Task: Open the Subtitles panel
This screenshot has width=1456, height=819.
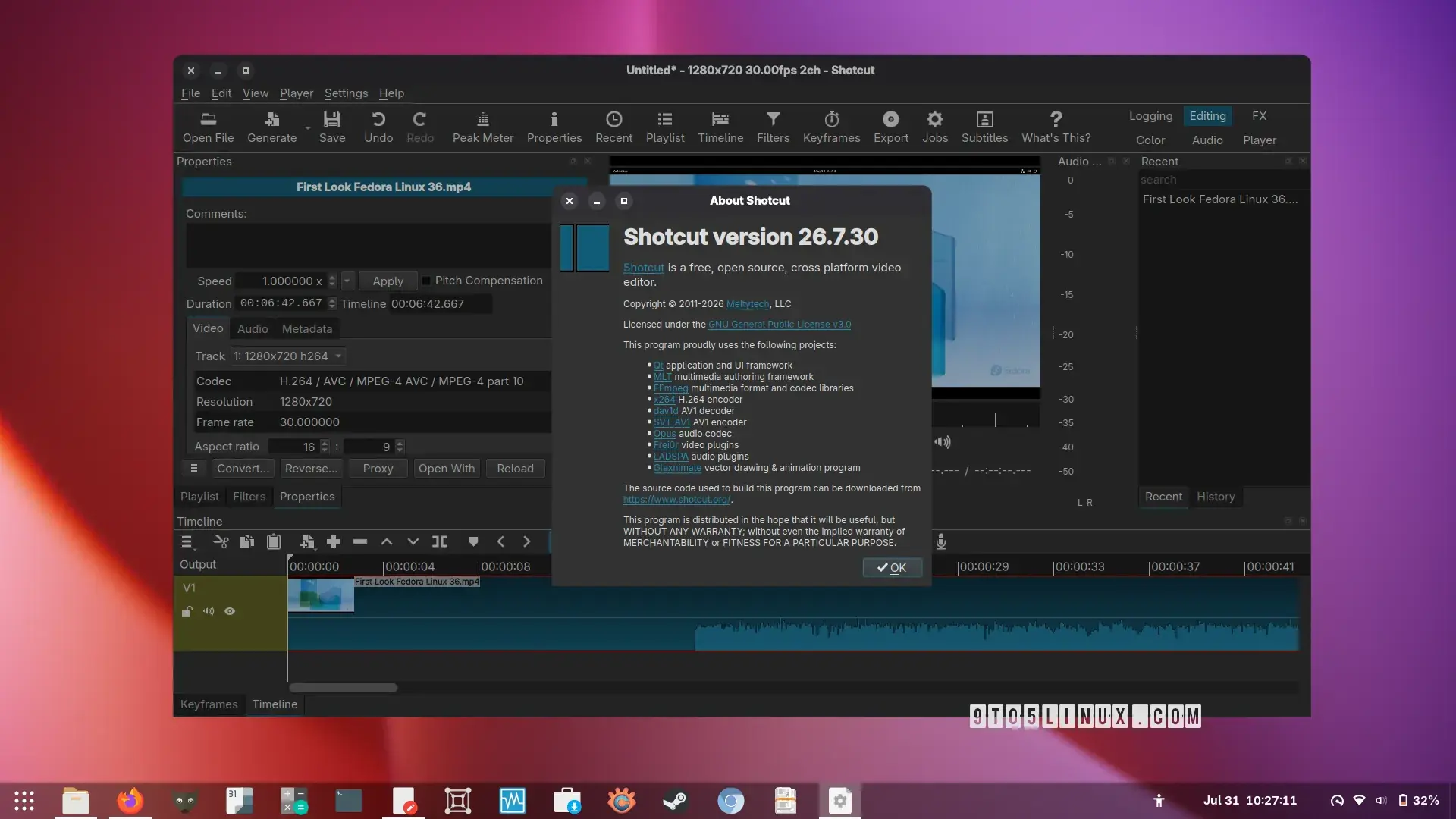Action: point(984,127)
